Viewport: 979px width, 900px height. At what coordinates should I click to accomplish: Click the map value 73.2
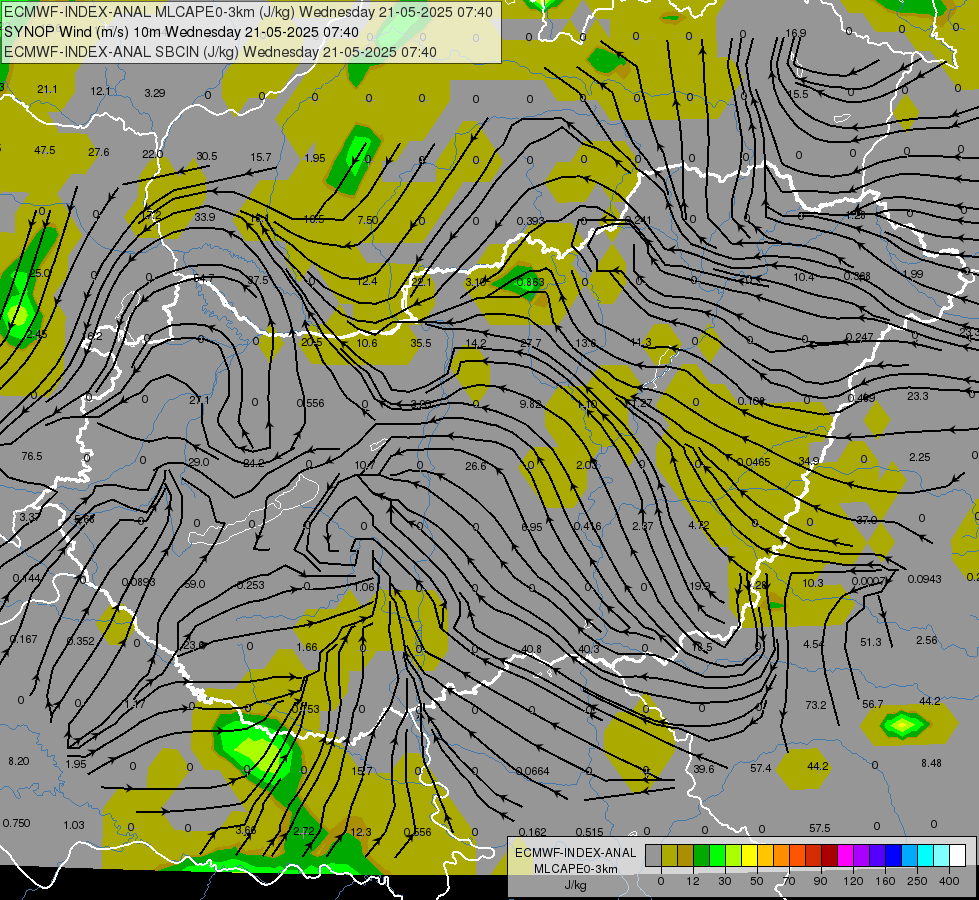[x=815, y=705]
